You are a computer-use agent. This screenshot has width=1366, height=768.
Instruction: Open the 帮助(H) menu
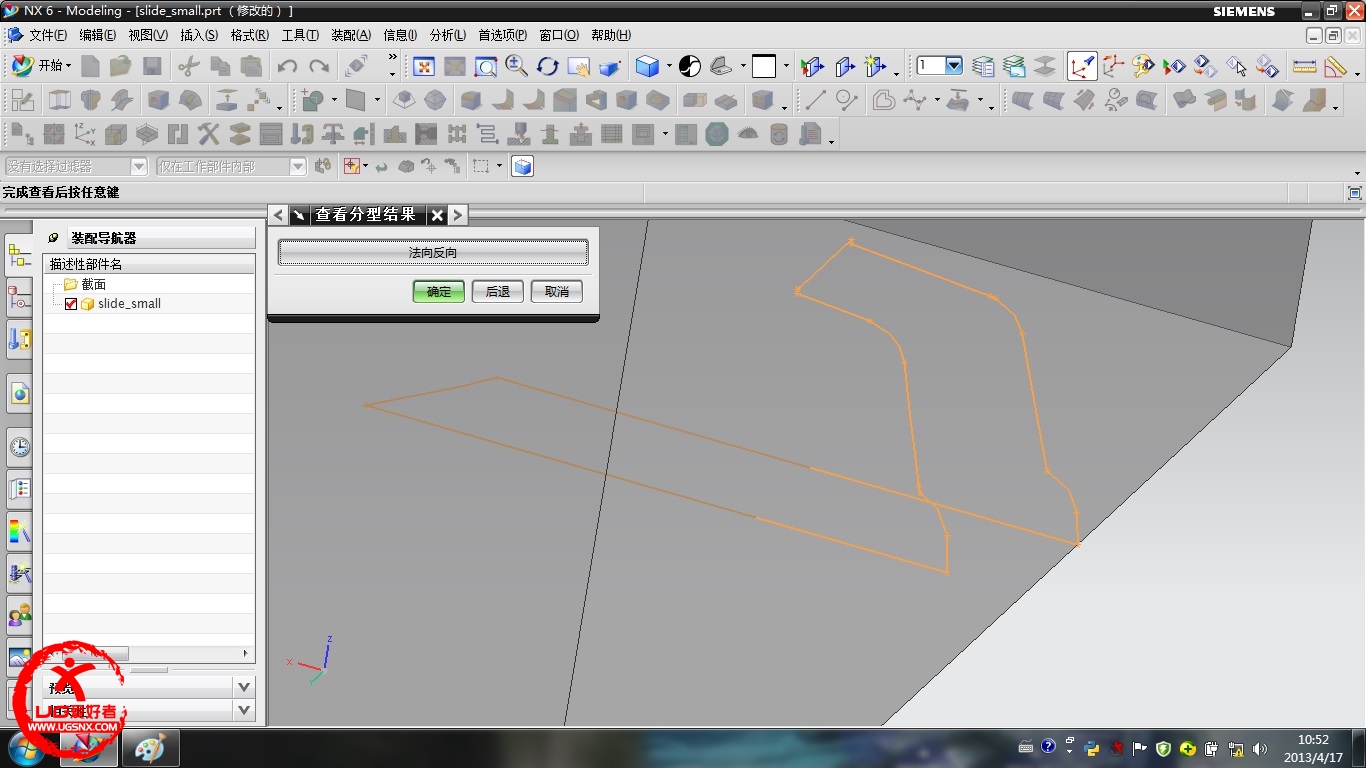[611, 35]
